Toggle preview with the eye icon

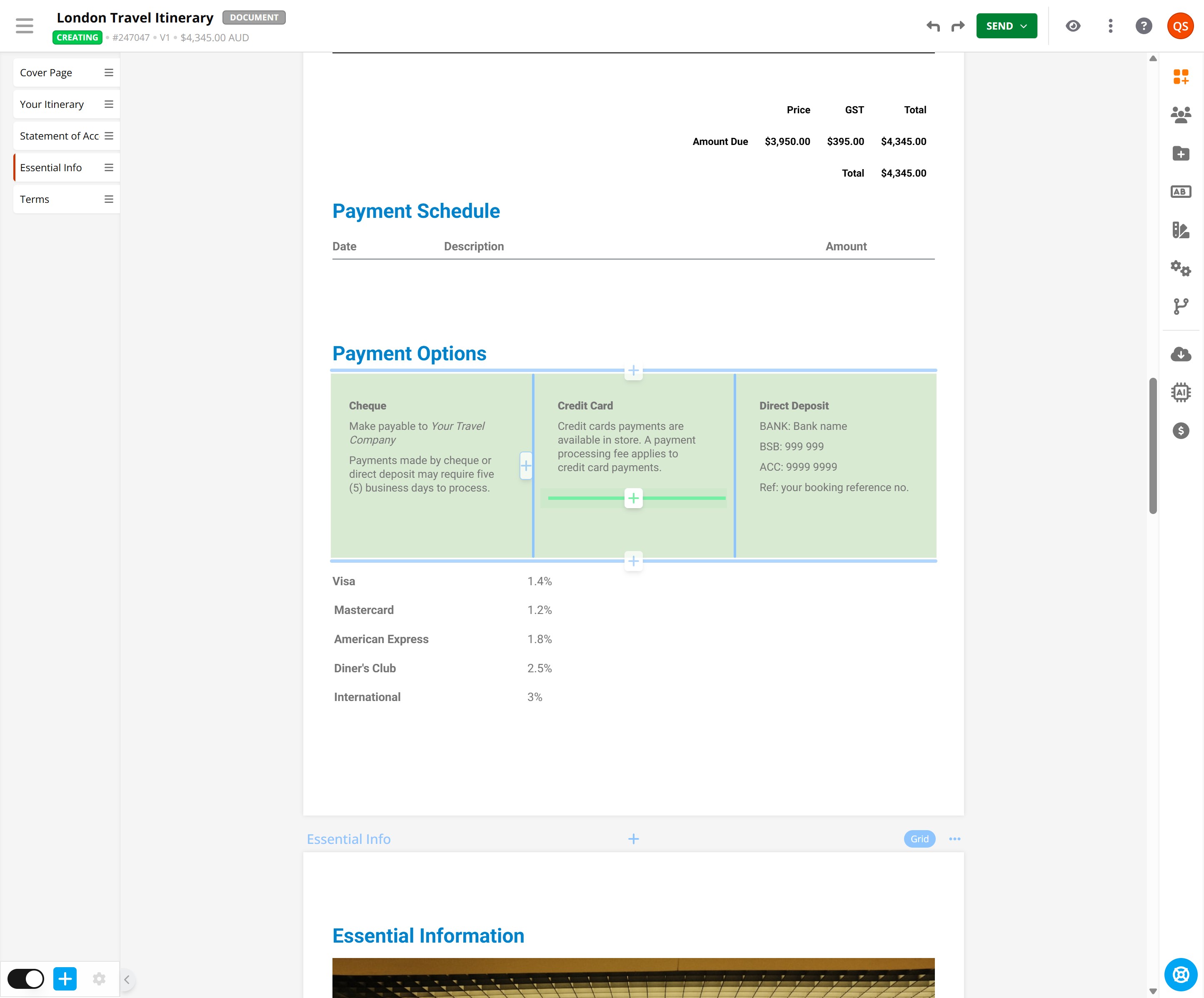(x=1073, y=26)
